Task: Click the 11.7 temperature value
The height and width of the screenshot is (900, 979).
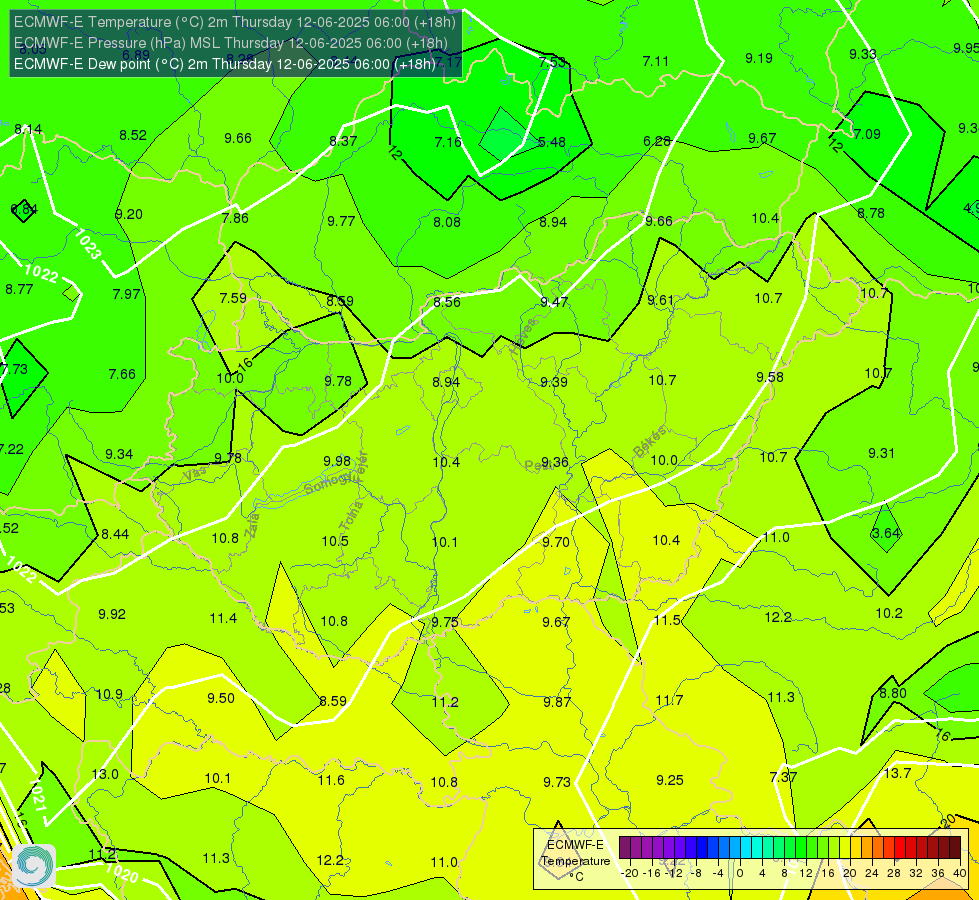Action: click(669, 700)
